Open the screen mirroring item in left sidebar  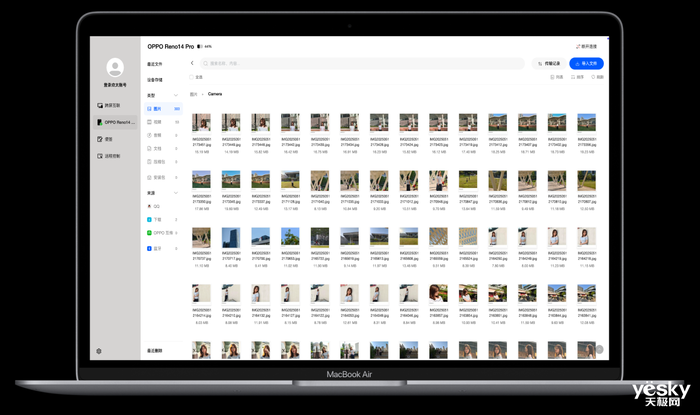coord(108,105)
